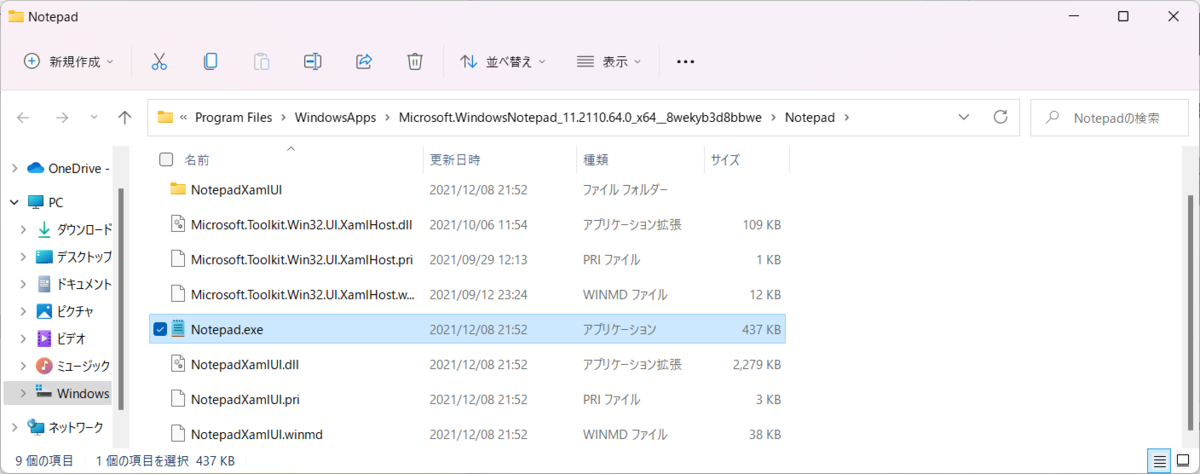Viewport: 1200px width, 474px height.
Task: Switch to details view in status bar
Action: [x=1160, y=461]
